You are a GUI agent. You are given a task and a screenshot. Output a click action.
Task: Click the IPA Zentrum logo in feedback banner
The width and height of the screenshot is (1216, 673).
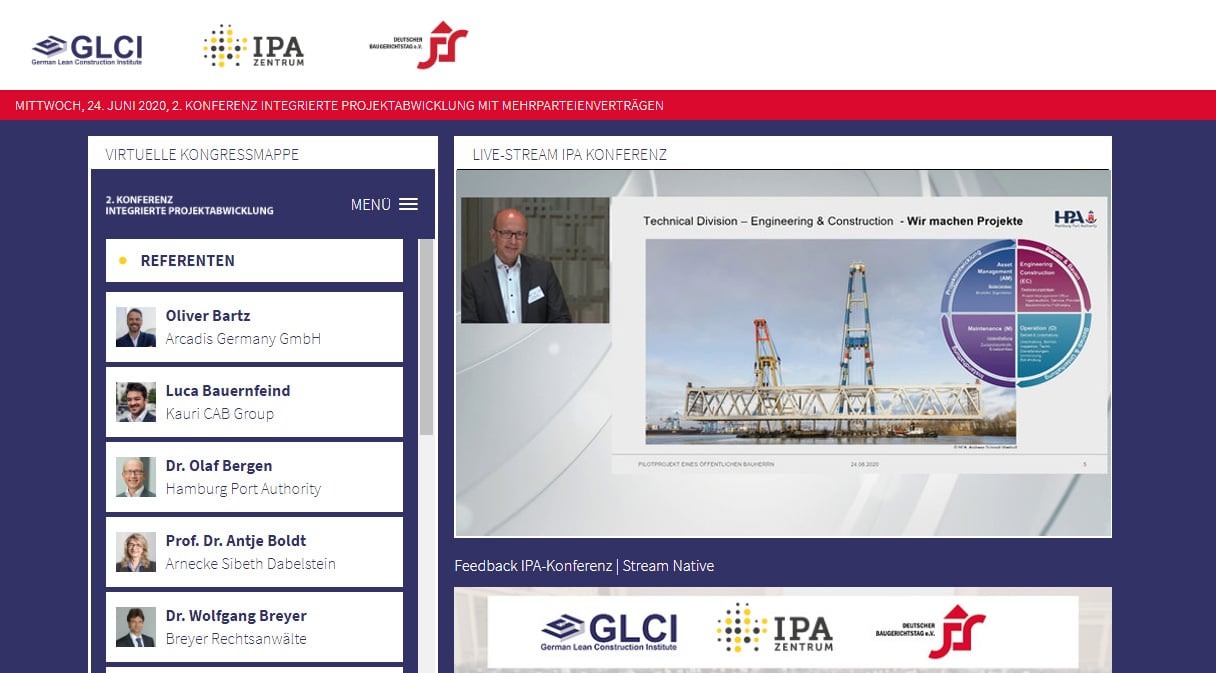coord(775,628)
